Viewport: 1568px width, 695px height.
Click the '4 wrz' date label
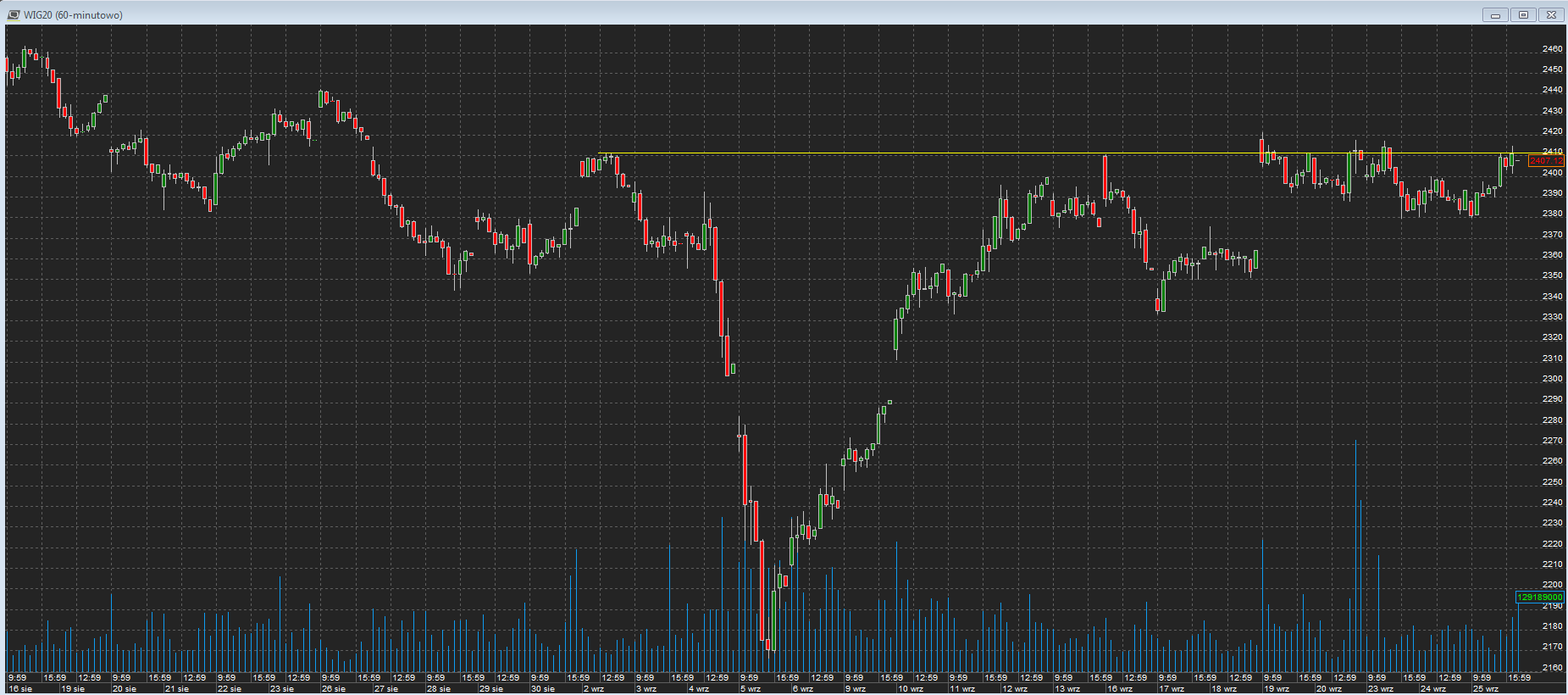(x=699, y=689)
